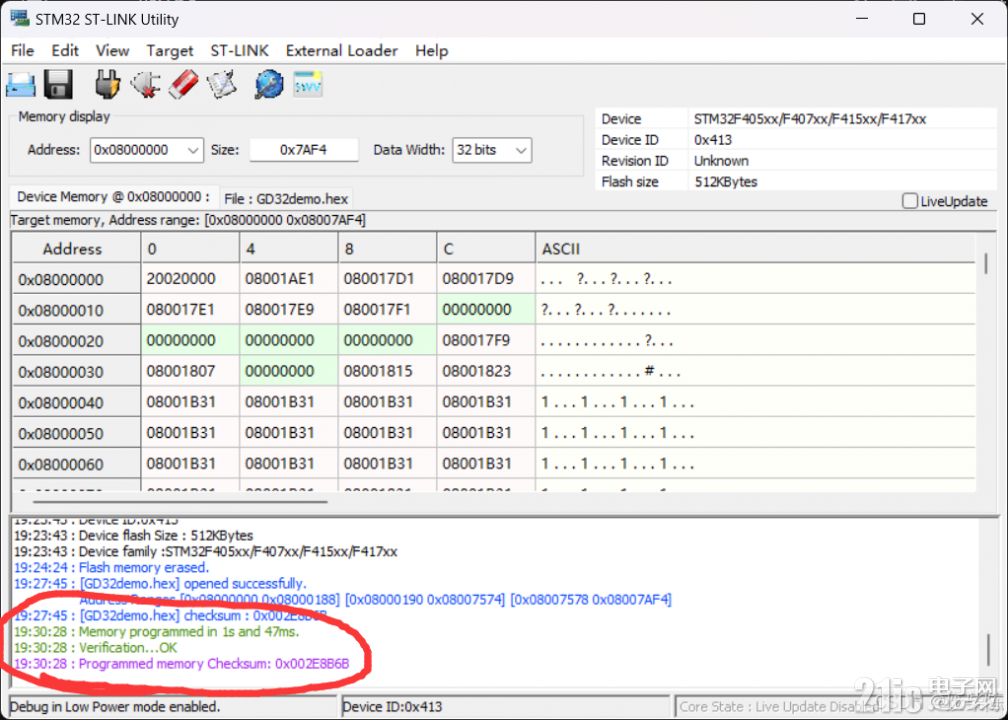Click row address 0x08000060

point(76,464)
